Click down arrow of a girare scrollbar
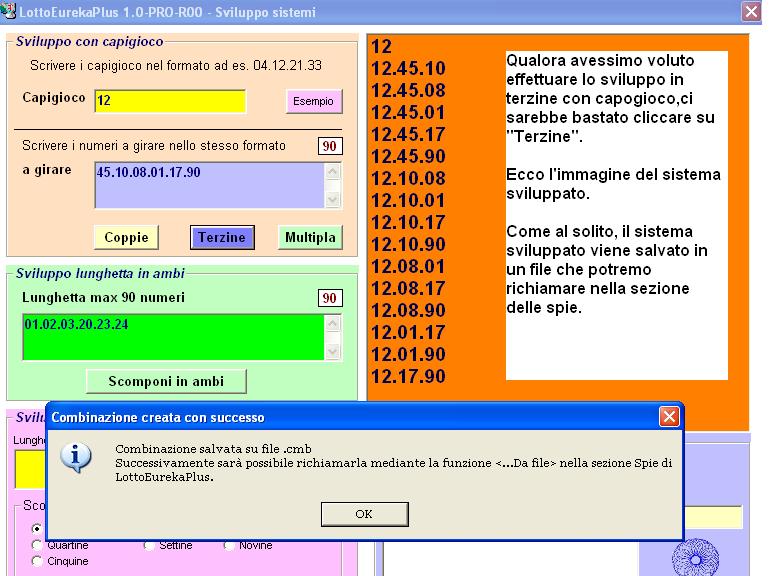This screenshot has height=576, width=772. [x=333, y=199]
